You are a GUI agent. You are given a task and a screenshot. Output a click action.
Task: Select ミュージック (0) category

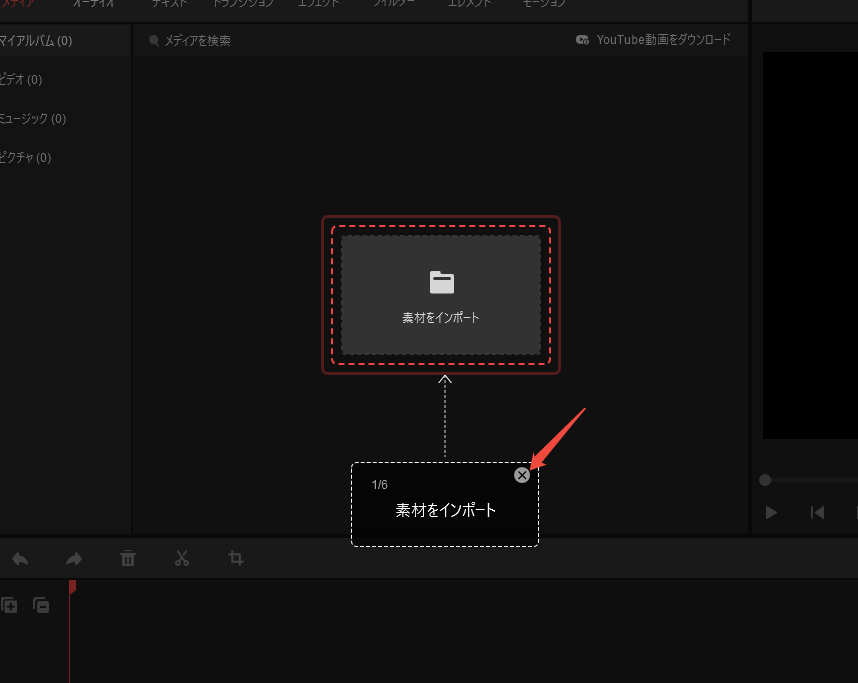pos(33,119)
